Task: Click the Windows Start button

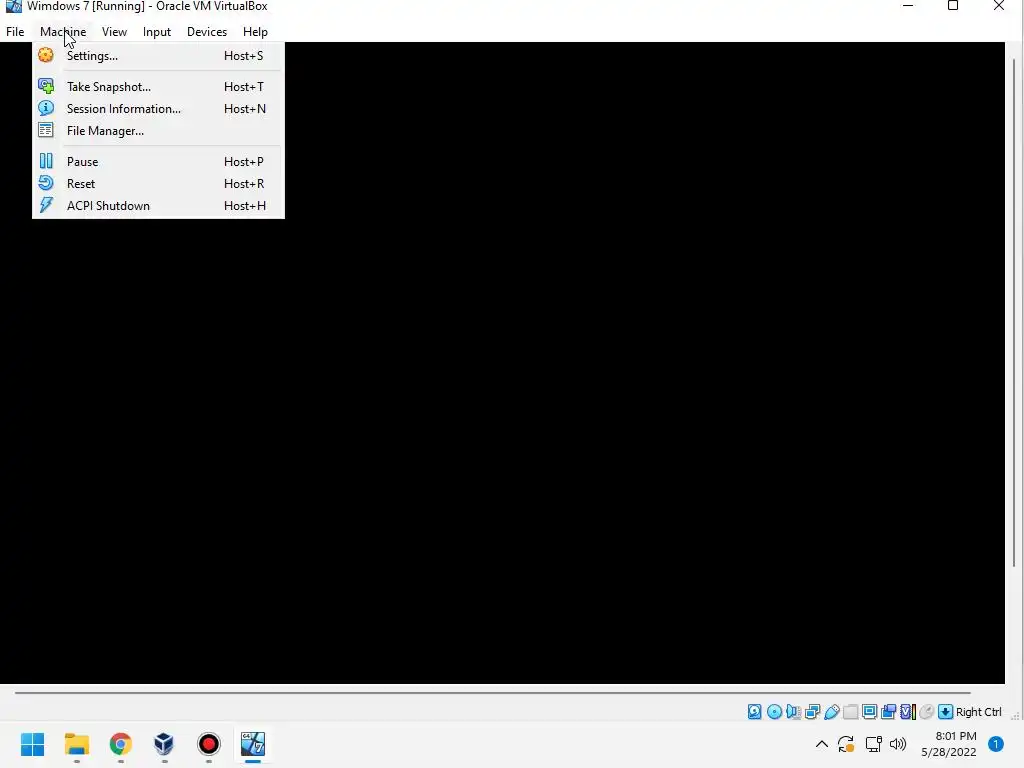Action: (x=33, y=744)
